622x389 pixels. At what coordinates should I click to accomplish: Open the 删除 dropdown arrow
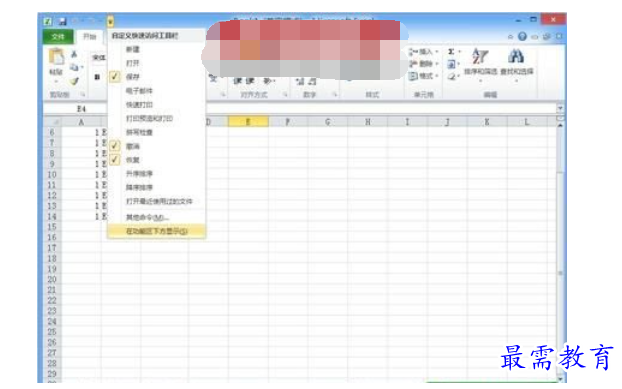tap(437, 63)
